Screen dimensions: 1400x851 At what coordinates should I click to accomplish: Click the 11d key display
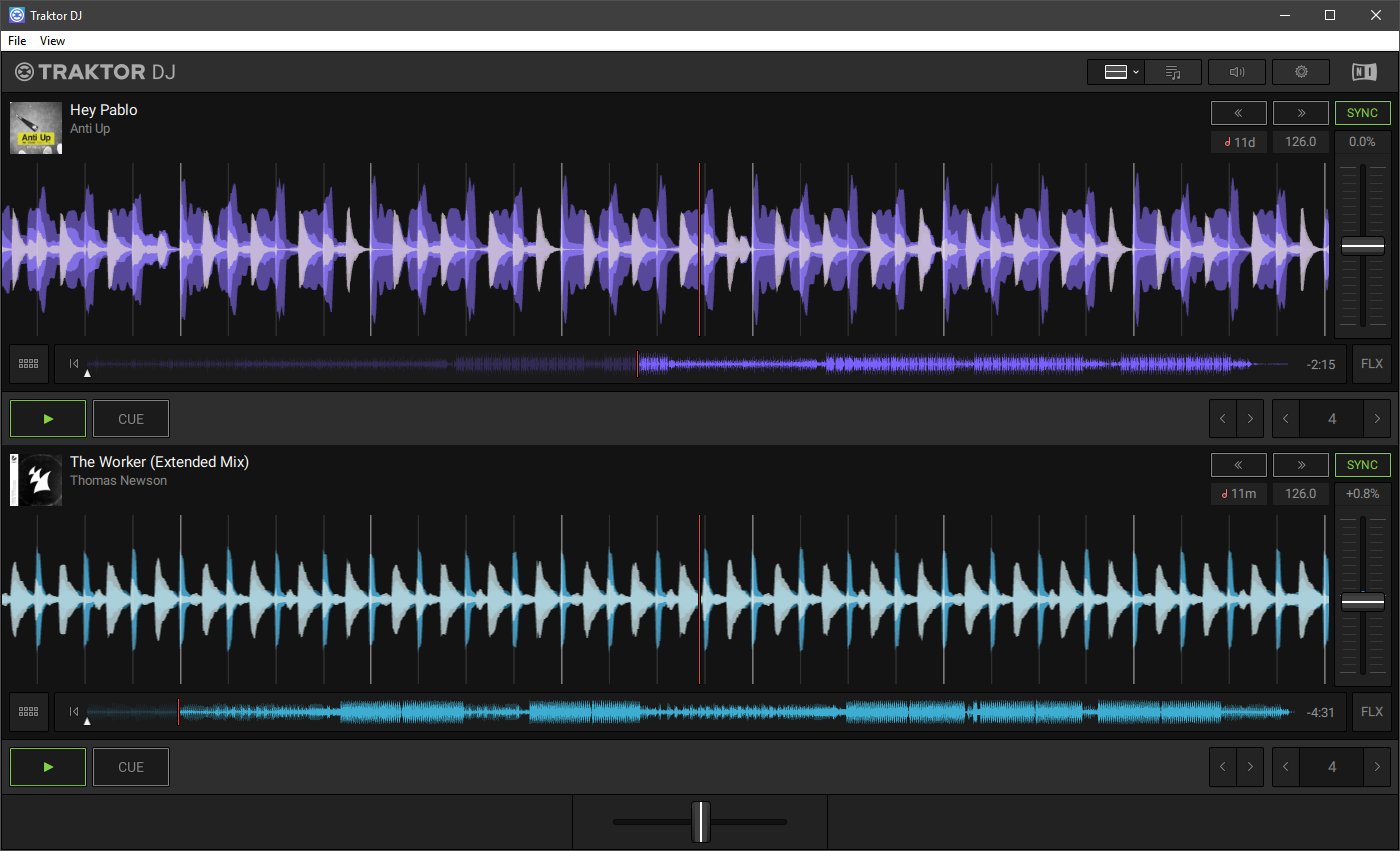click(x=1239, y=142)
